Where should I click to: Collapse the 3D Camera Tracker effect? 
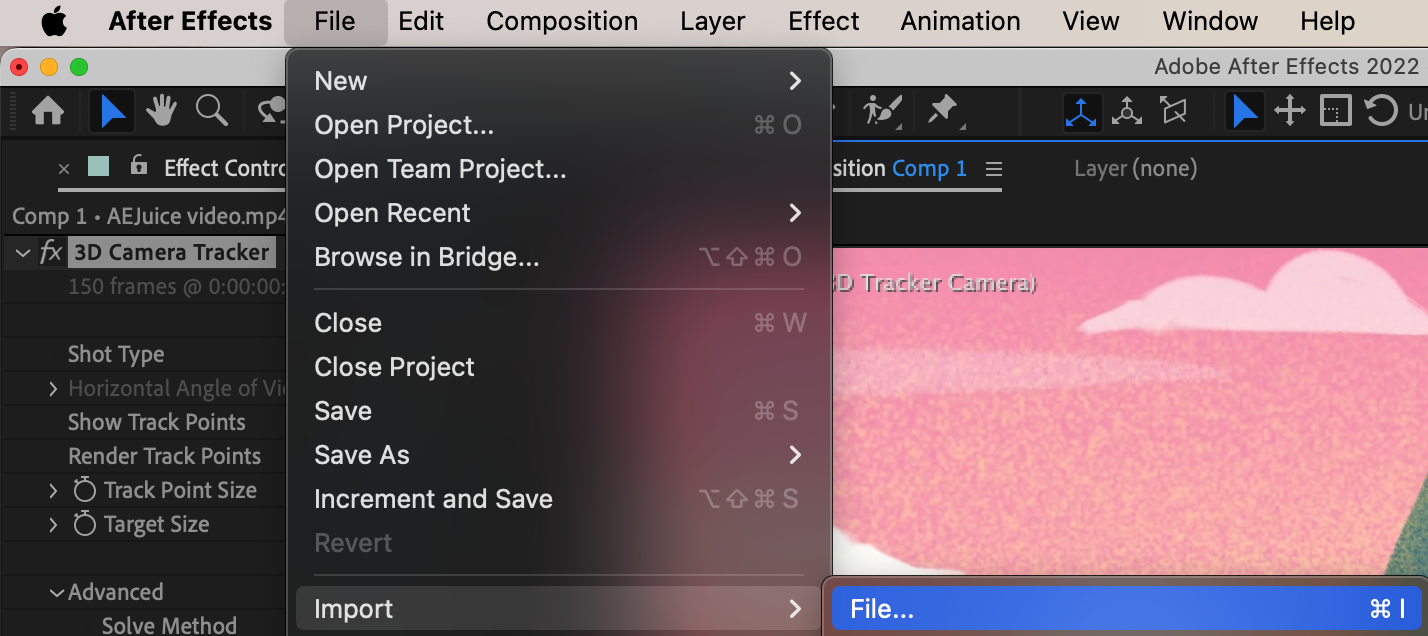click(x=22, y=253)
